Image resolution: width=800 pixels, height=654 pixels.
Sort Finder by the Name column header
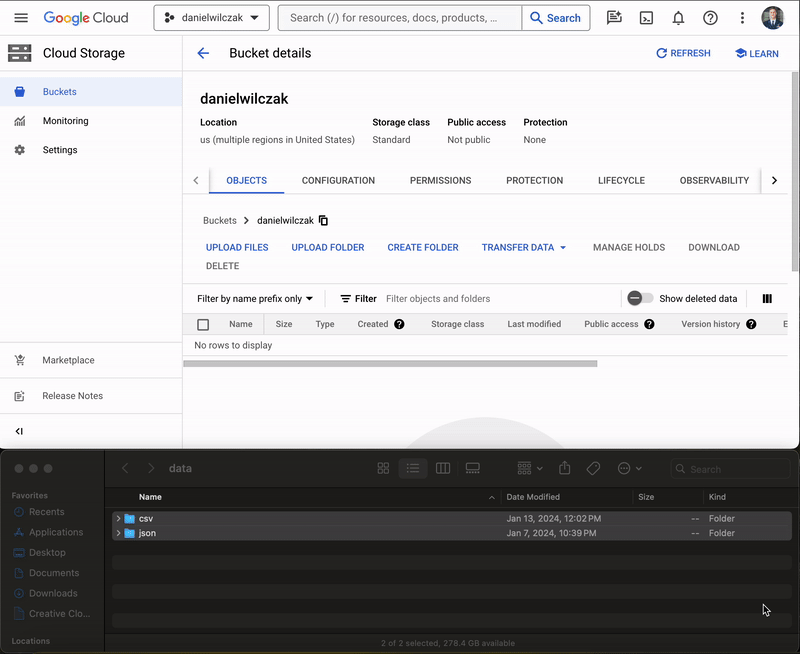[150, 497]
